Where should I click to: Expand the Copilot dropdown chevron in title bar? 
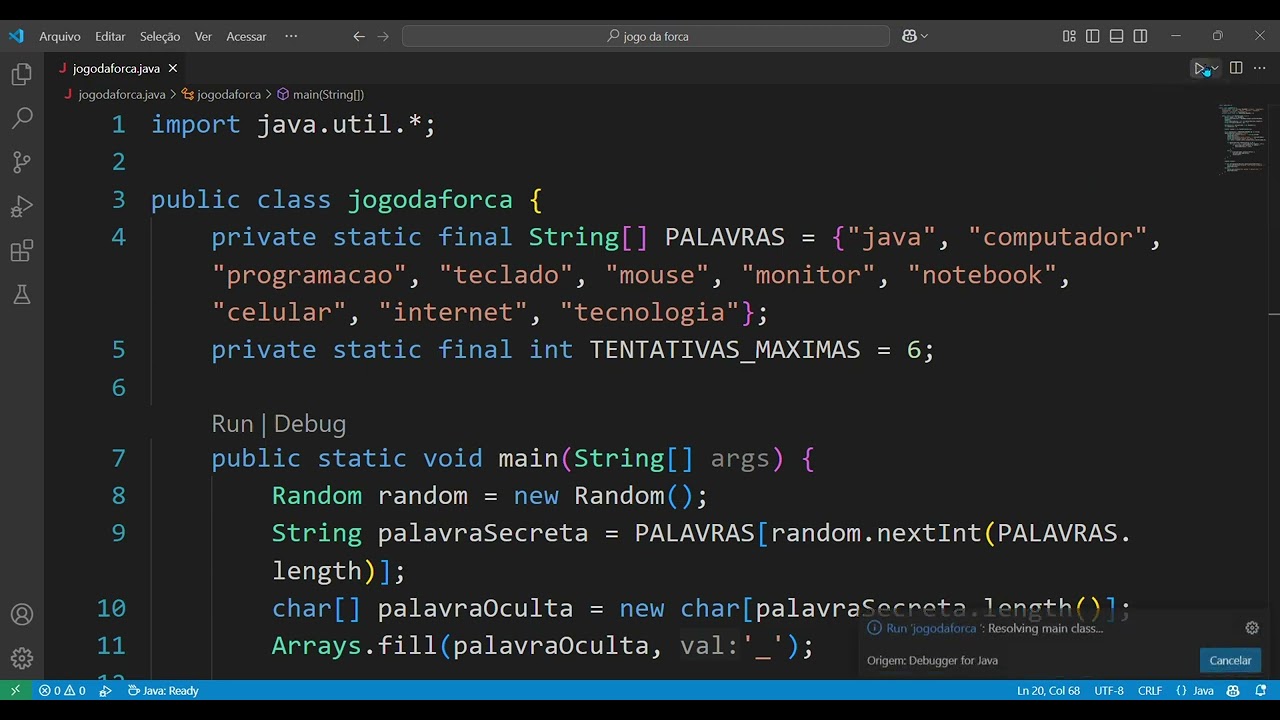click(x=924, y=36)
